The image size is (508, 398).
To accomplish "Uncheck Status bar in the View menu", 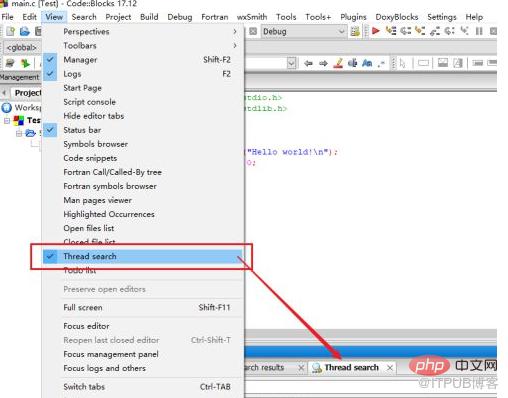I will (x=143, y=130).
